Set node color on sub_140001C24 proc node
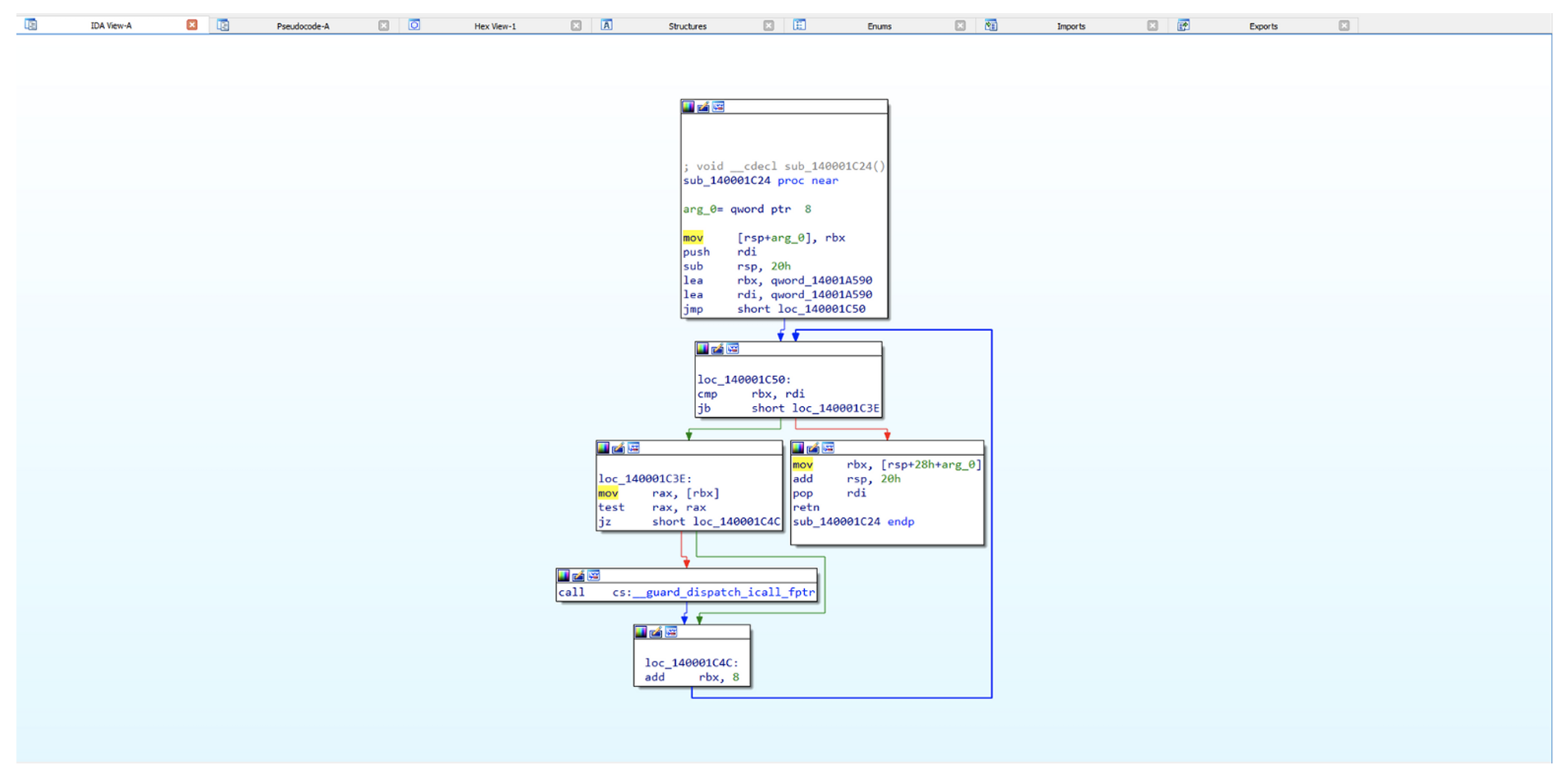1568x770 pixels. 688,107
